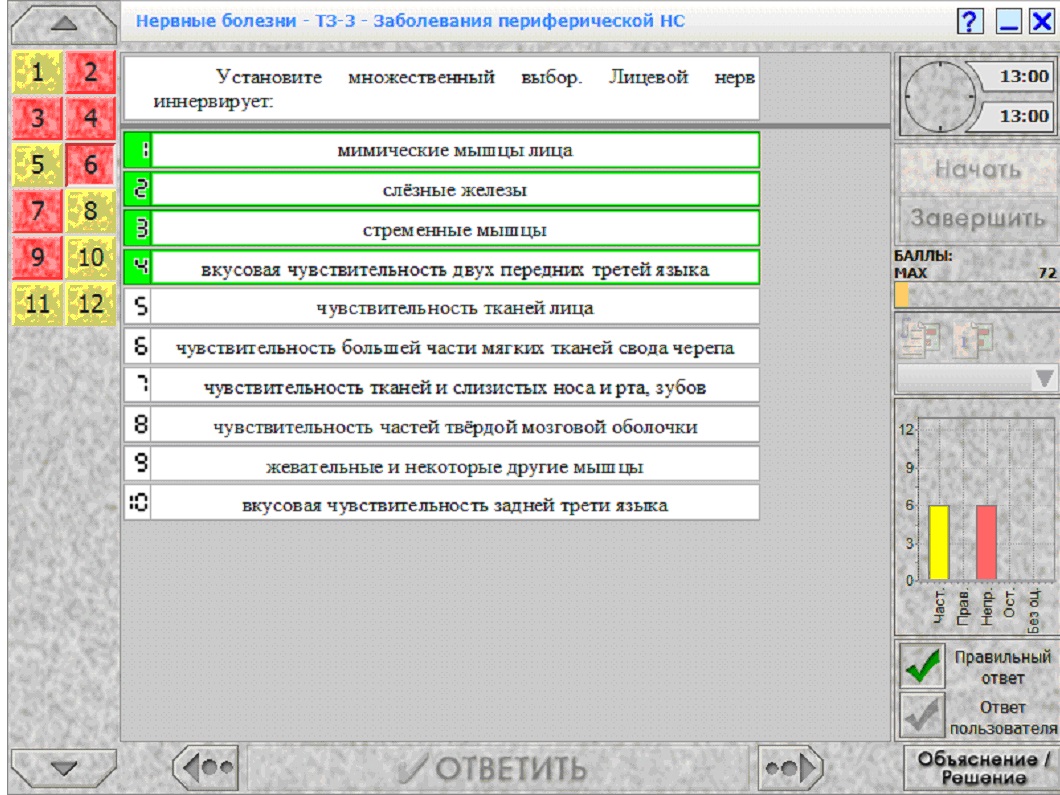Jump to question 1

pos(38,72)
